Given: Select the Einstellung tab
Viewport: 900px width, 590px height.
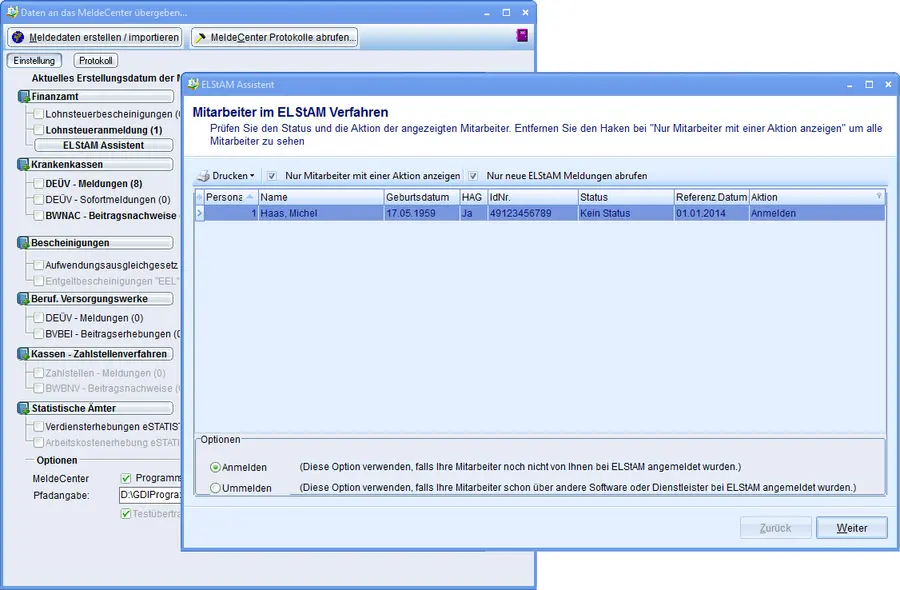Looking at the screenshot, I should pos(34,61).
